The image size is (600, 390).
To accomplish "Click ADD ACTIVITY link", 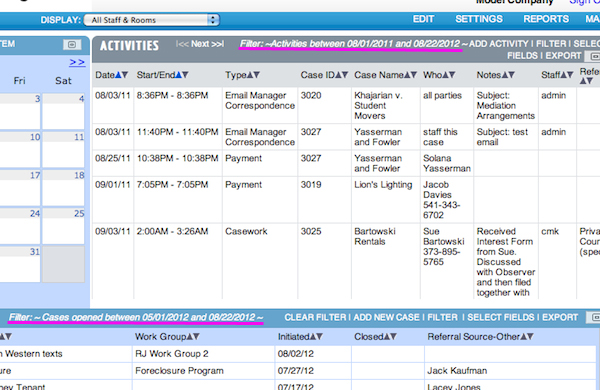I will click(498, 44).
